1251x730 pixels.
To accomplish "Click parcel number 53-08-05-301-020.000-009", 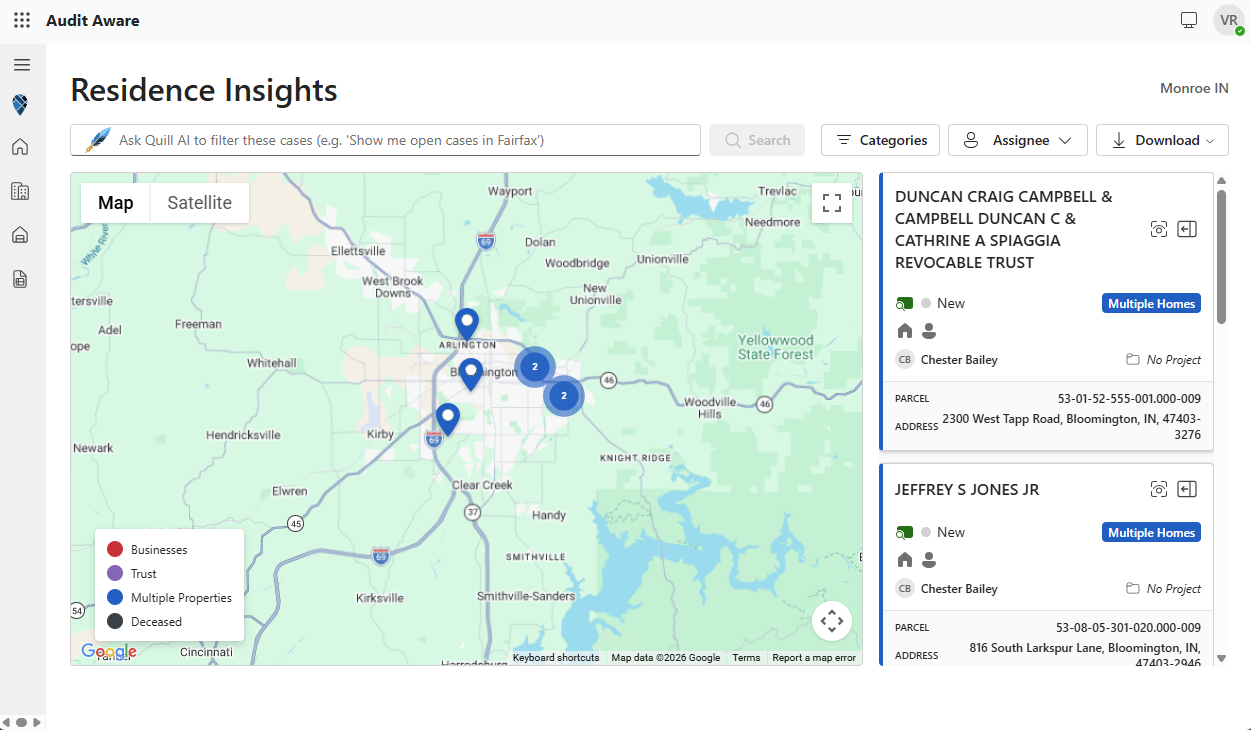I will tap(1128, 627).
